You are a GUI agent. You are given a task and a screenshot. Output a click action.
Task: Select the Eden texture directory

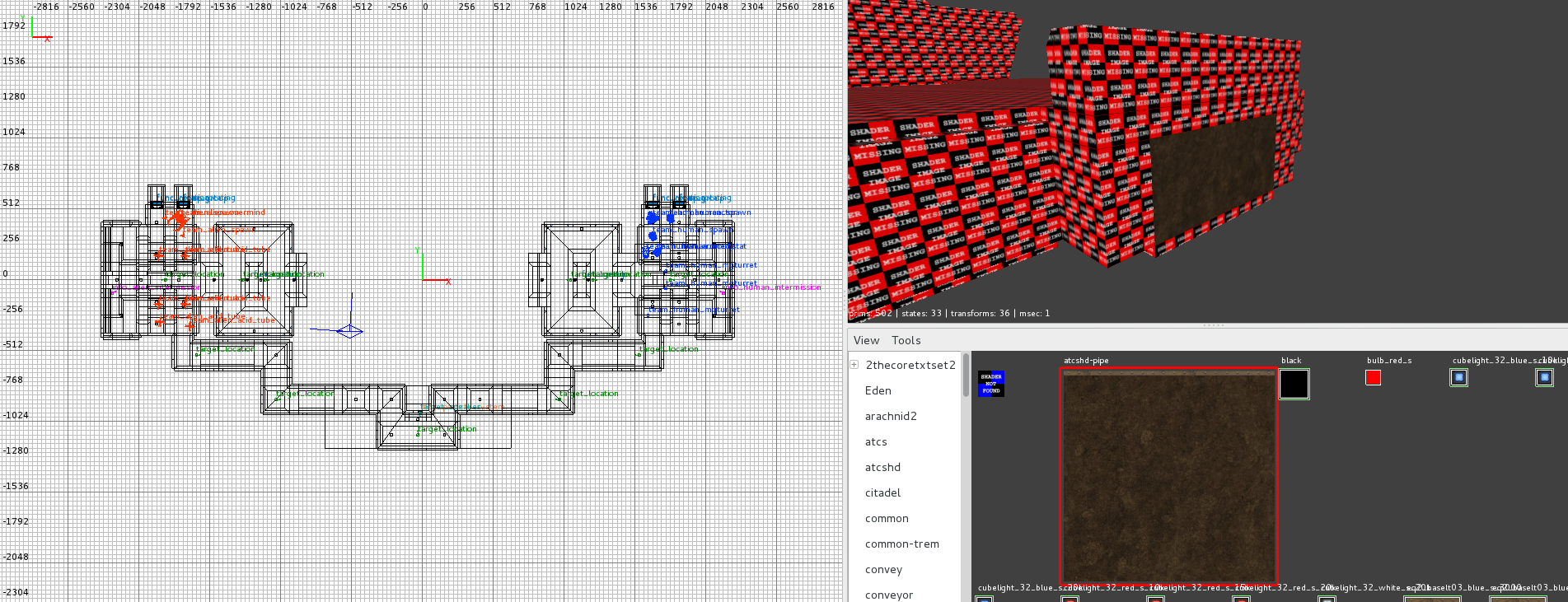(x=878, y=390)
